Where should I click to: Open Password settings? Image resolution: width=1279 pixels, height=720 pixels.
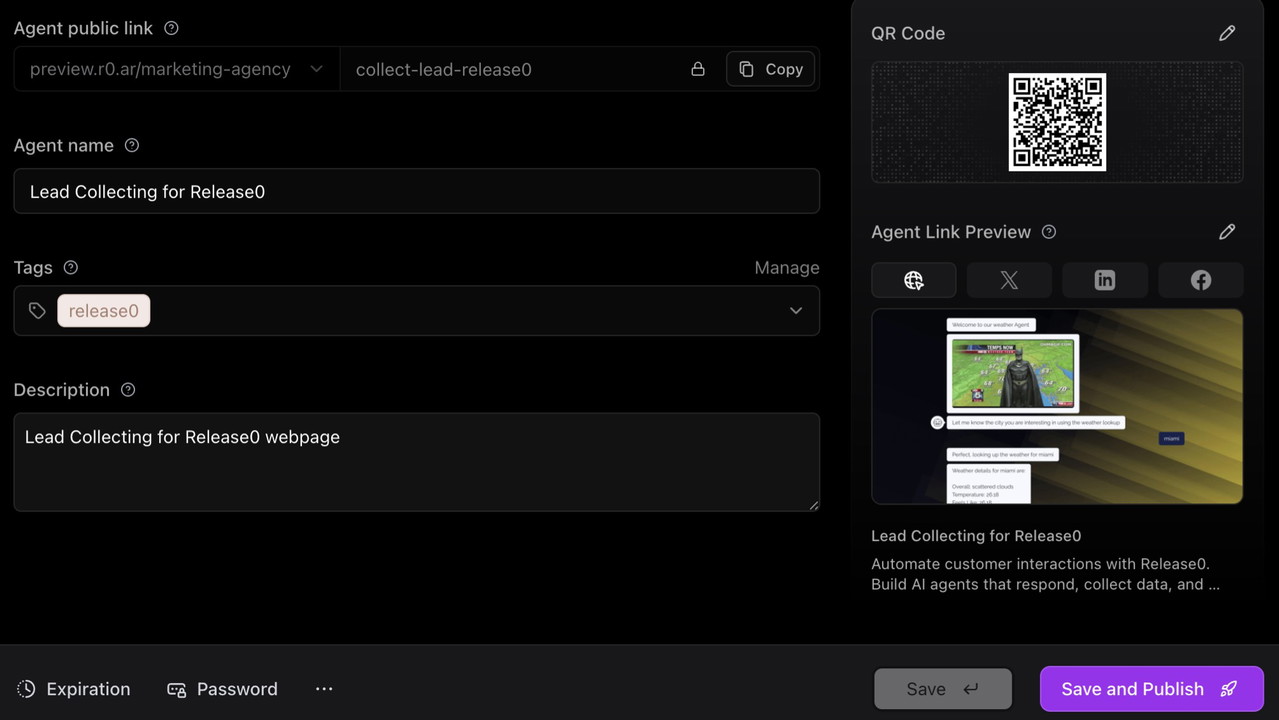(x=222, y=689)
